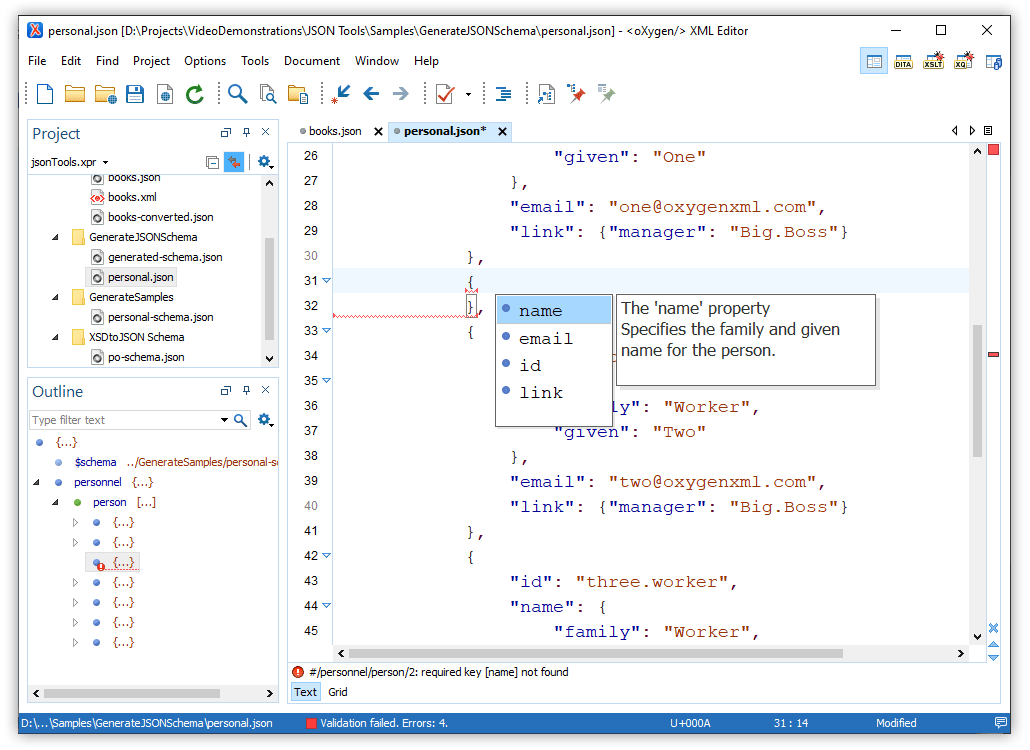This screenshot has height=750, width=1030.
Task: Switch to the DITA perspective
Action: click(x=903, y=62)
